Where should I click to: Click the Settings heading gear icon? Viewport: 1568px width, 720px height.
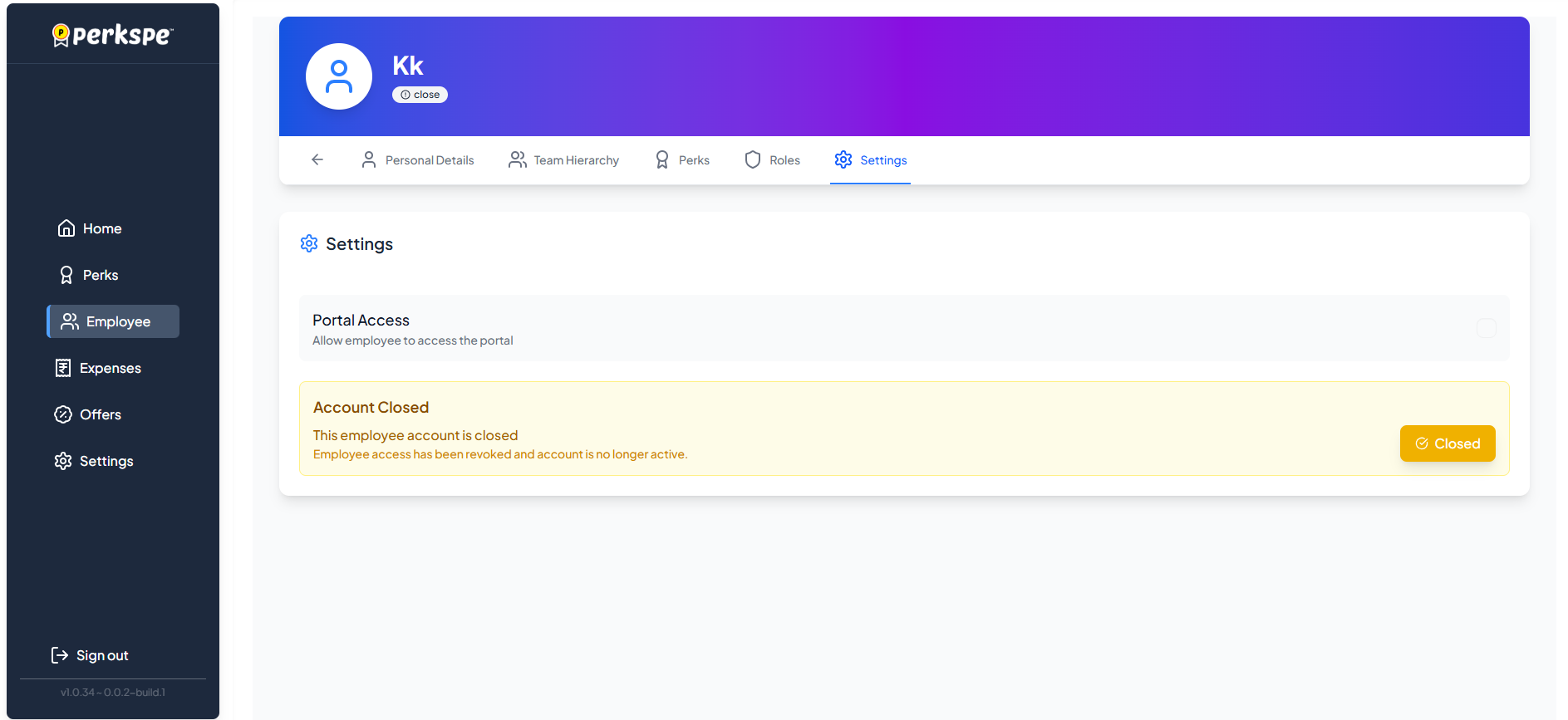309,243
